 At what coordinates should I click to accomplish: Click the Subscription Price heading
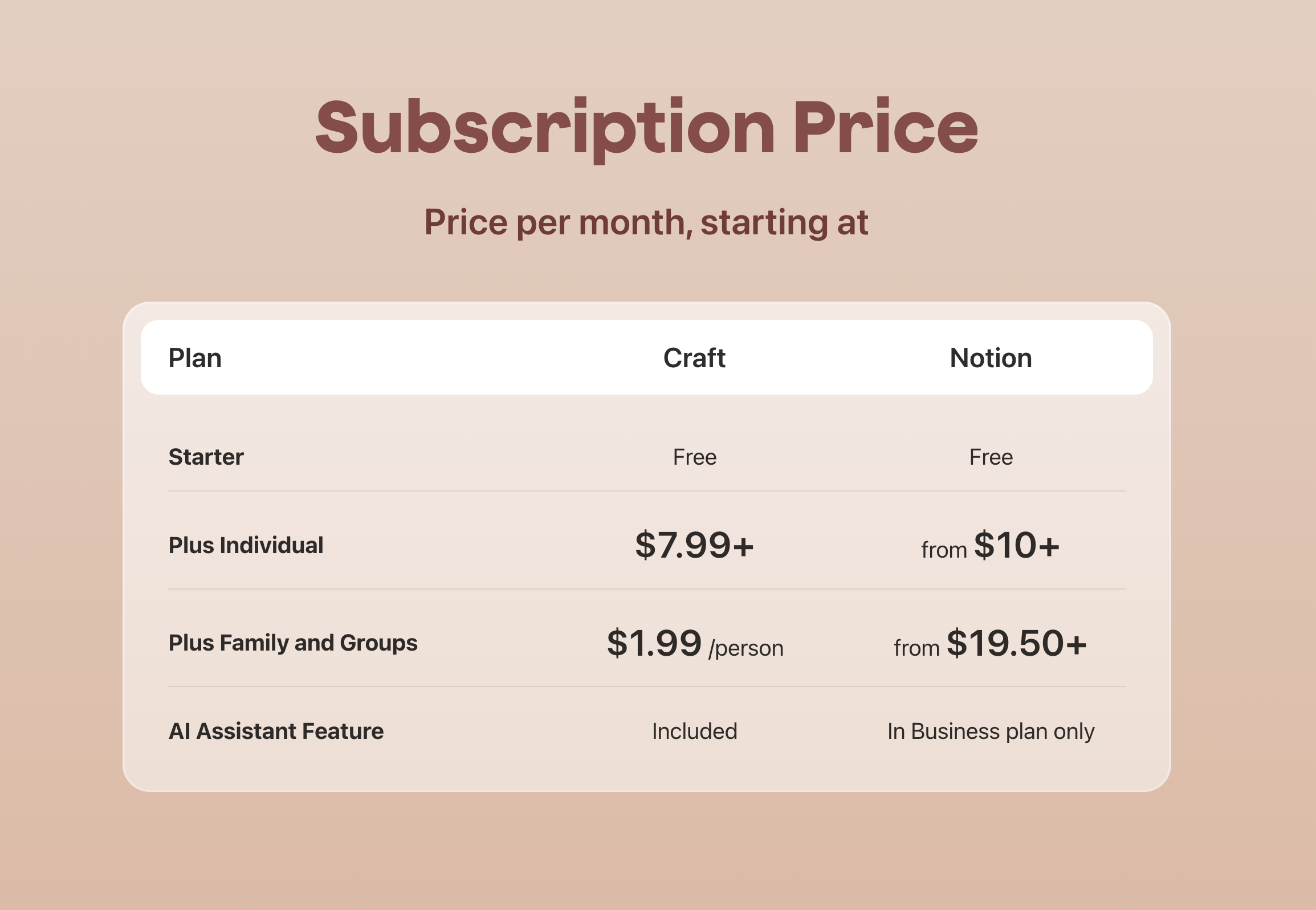[646, 127]
